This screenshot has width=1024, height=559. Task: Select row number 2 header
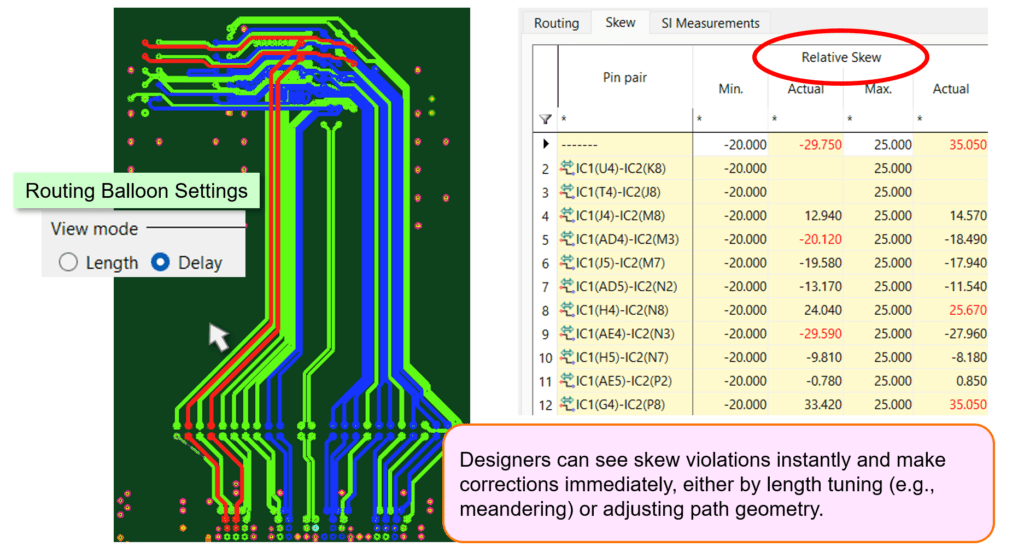pyautogui.click(x=545, y=168)
